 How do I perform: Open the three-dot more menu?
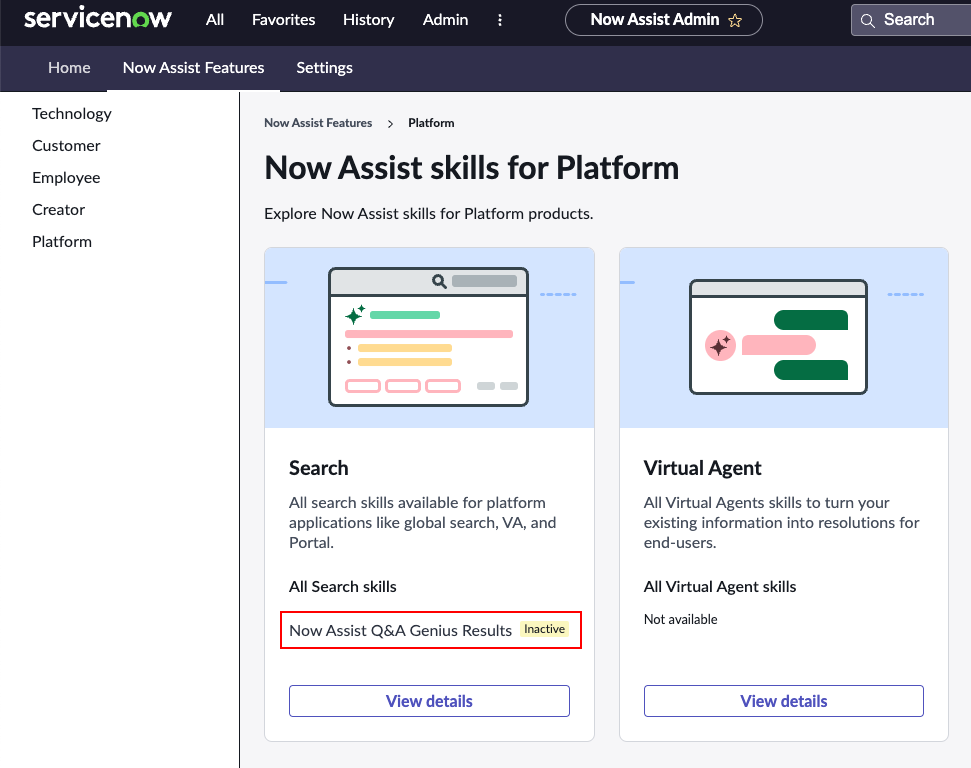pyautogui.click(x=500, y=20)
